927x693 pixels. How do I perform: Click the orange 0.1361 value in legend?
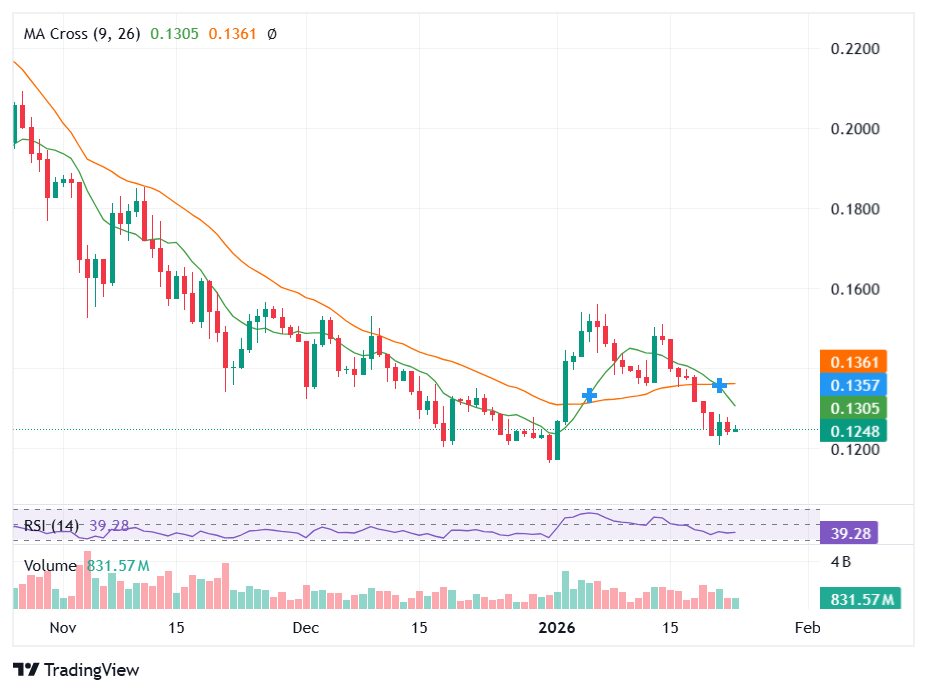click(x=232, y=34)
